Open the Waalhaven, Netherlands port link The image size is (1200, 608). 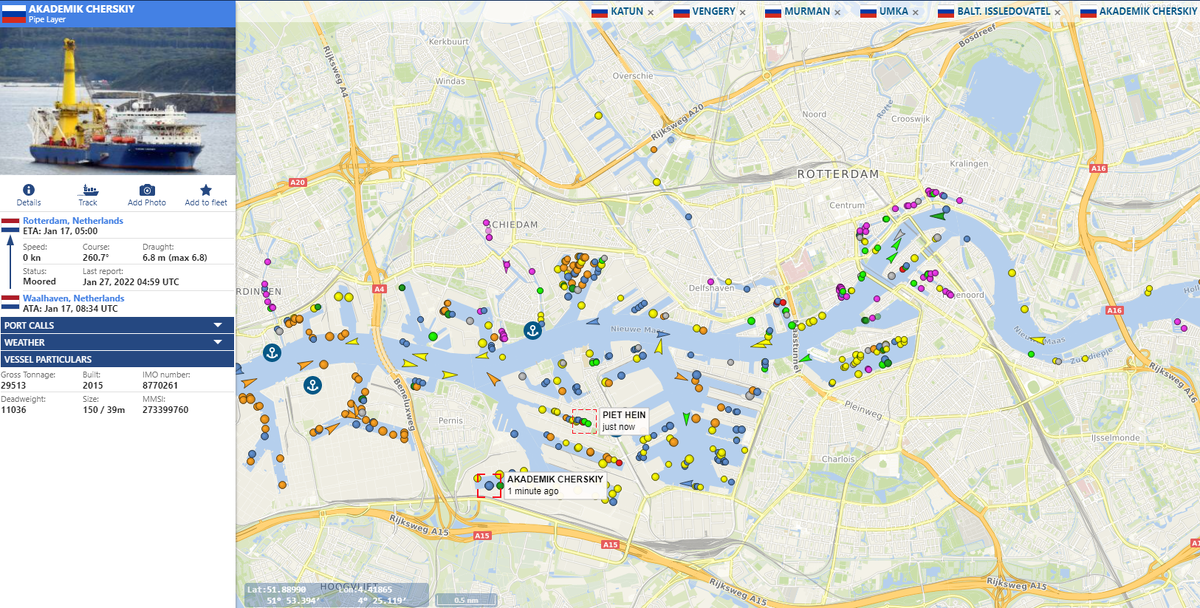(73, 298)
